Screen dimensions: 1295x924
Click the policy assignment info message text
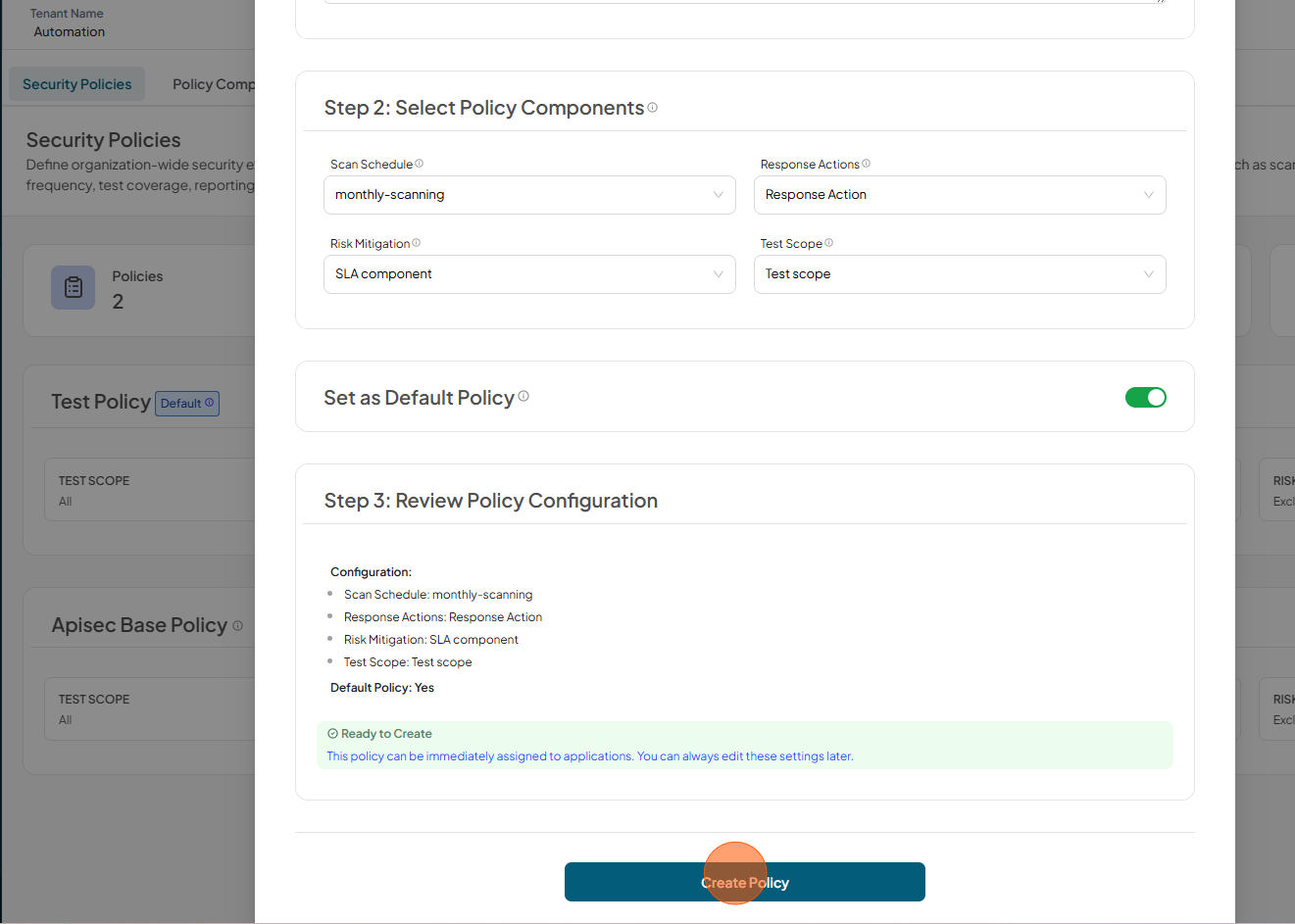(590, 756)
